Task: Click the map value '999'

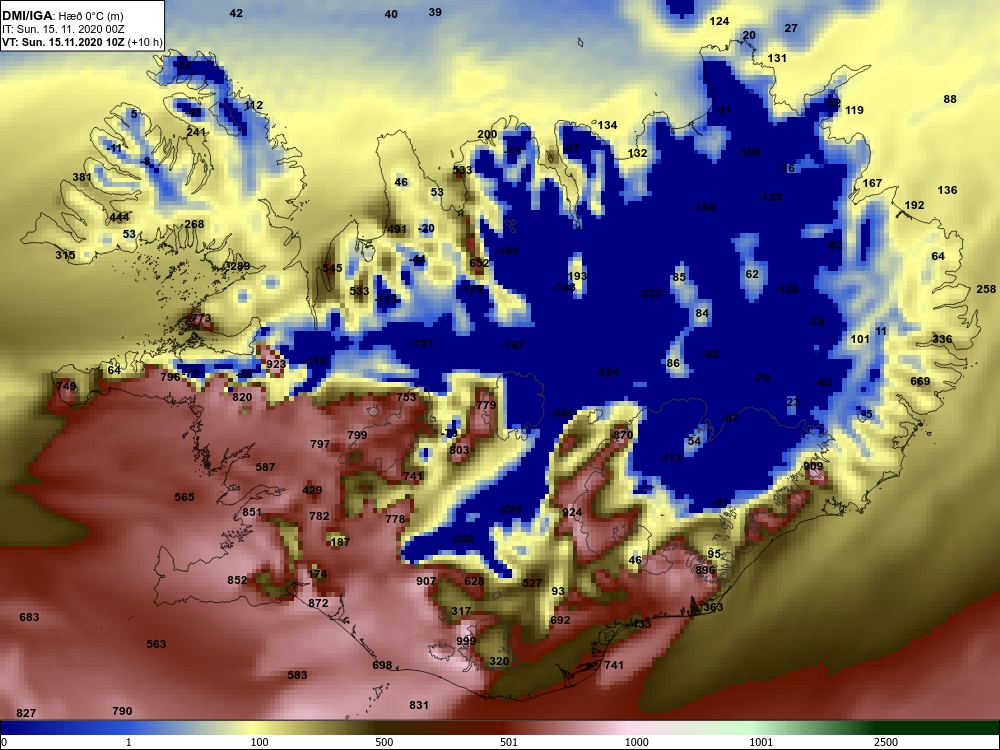Action: (466, 642)
